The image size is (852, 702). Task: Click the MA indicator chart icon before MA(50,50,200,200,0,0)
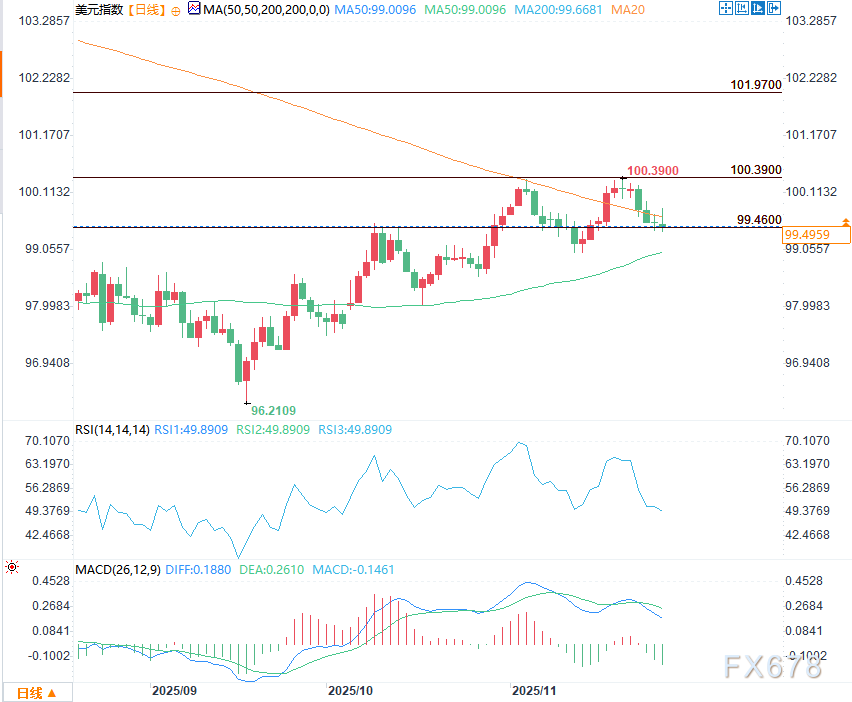pos(193,9)
